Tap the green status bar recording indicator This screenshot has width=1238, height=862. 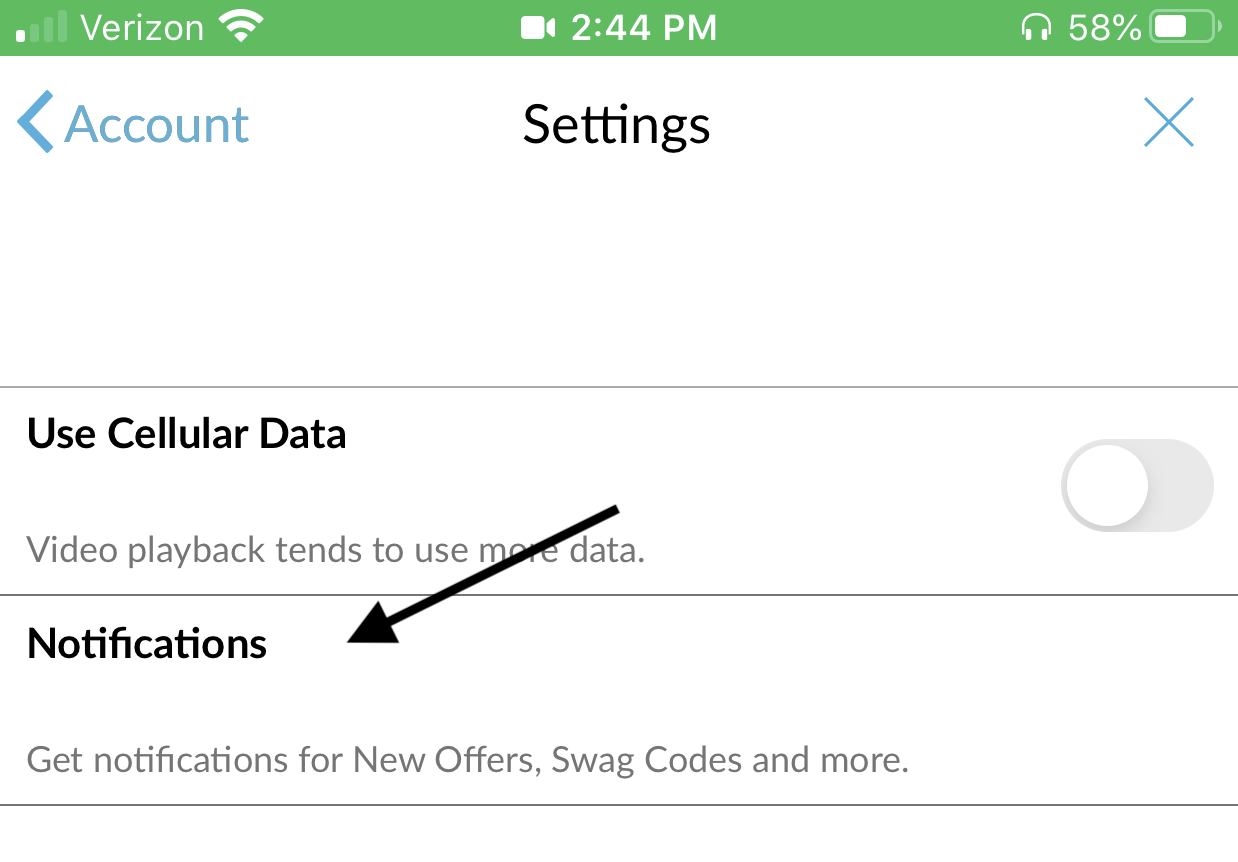click(x=619, y=28)
